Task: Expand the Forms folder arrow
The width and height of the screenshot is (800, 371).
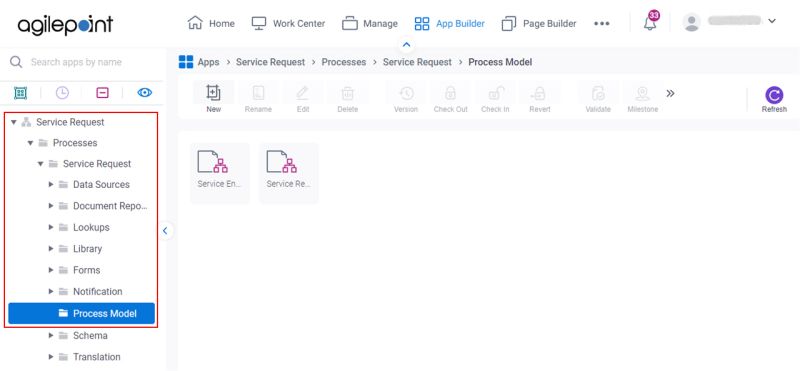Action: click(51, 270)
